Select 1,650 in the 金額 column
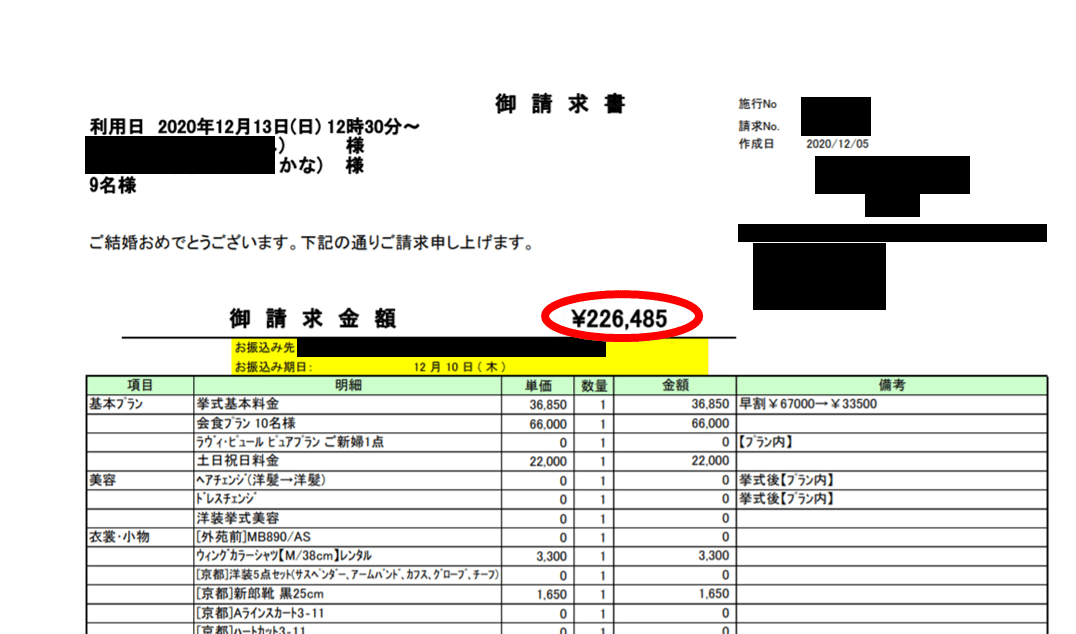This screenshot has width=1076, height=634. [x=714, y=595]
